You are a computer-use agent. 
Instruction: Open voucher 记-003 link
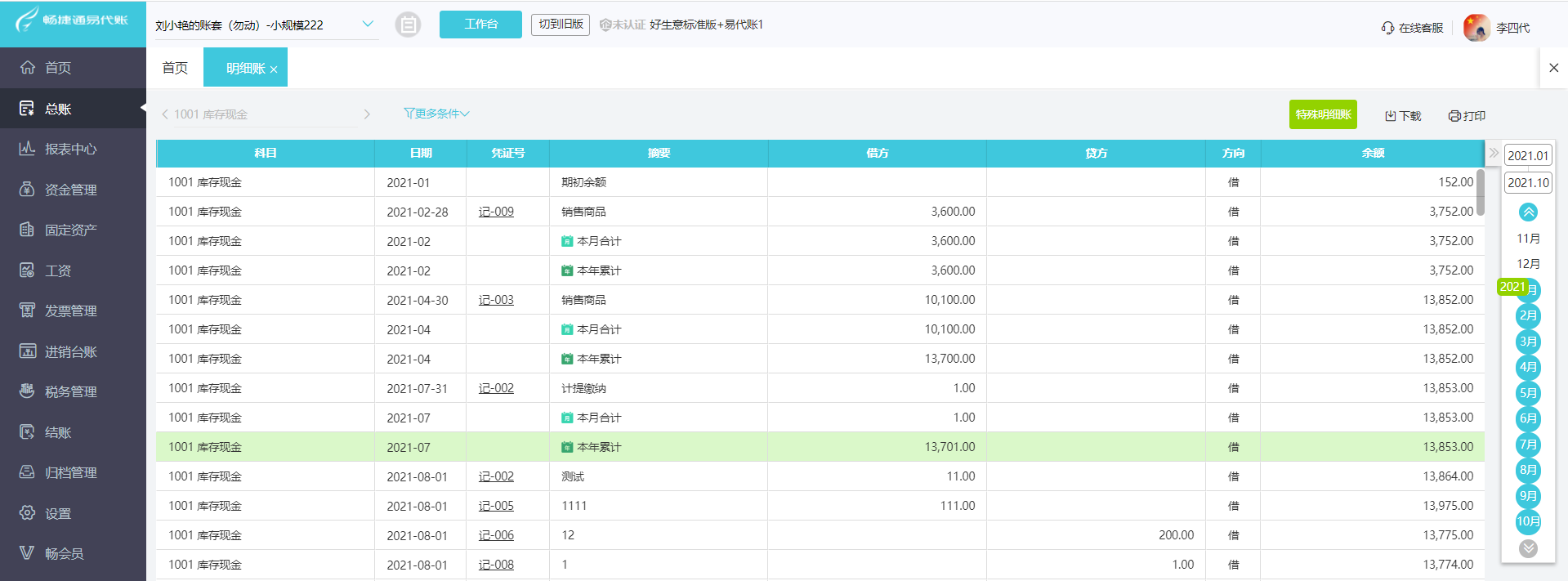pyautogui.click(x=496, y=300)
